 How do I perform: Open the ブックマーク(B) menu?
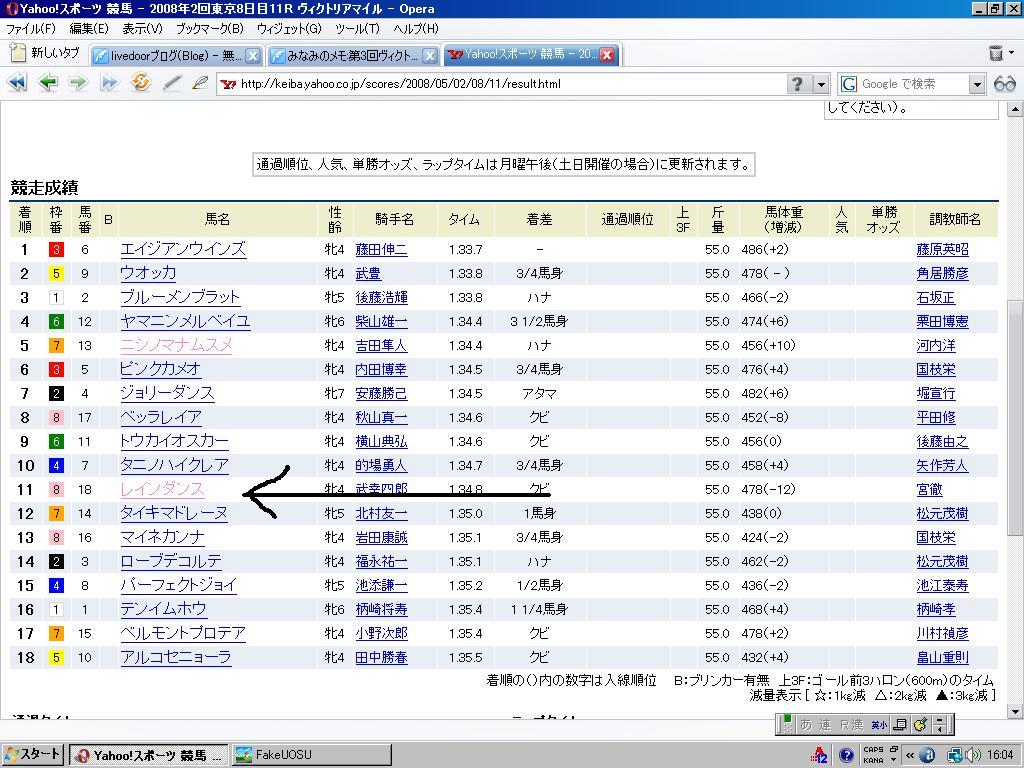click(210, 29)
